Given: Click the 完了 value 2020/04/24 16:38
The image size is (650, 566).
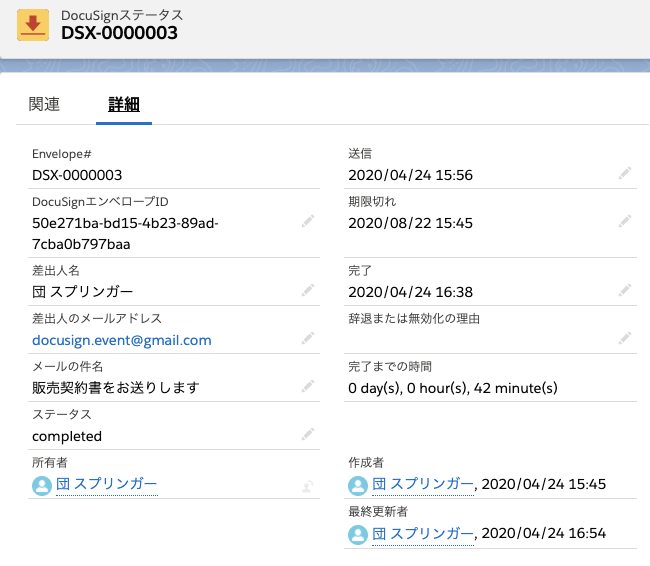Looking at the screenshot, I should click(x=410, y=292).
